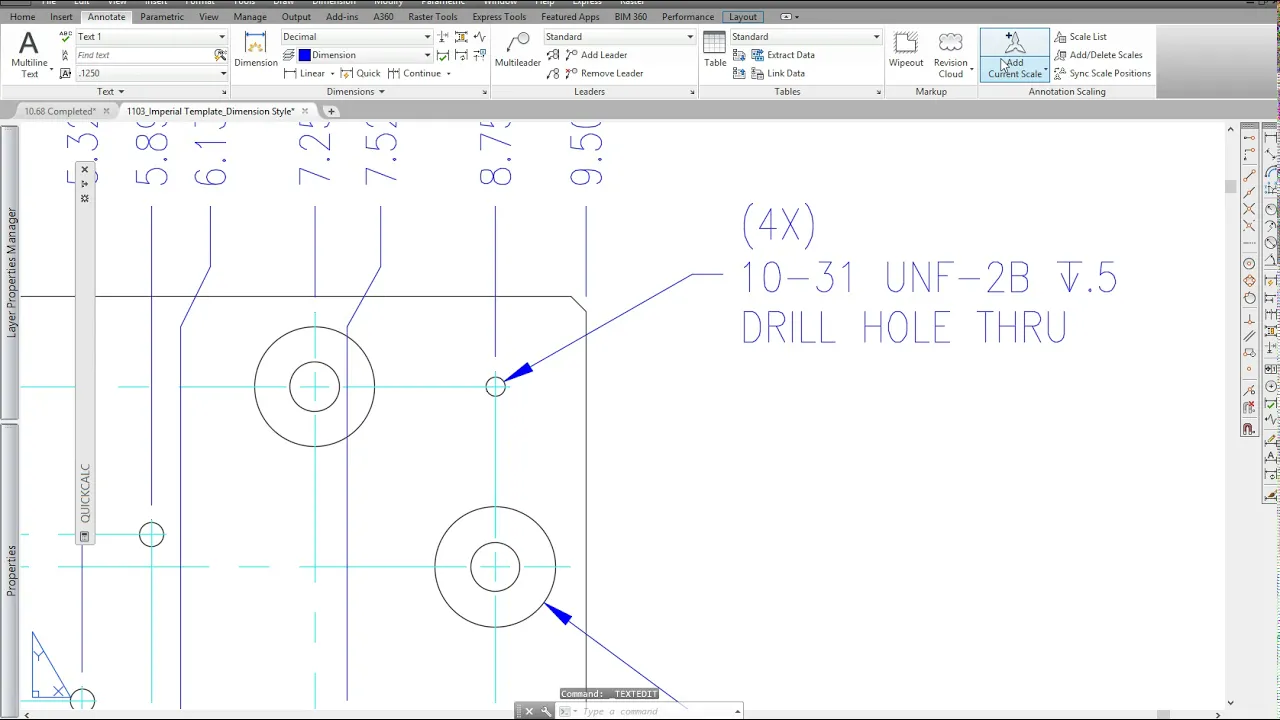
Task: Open the Parametric ribbon tab
Action: pyautogui.click(x=162, y=17)
